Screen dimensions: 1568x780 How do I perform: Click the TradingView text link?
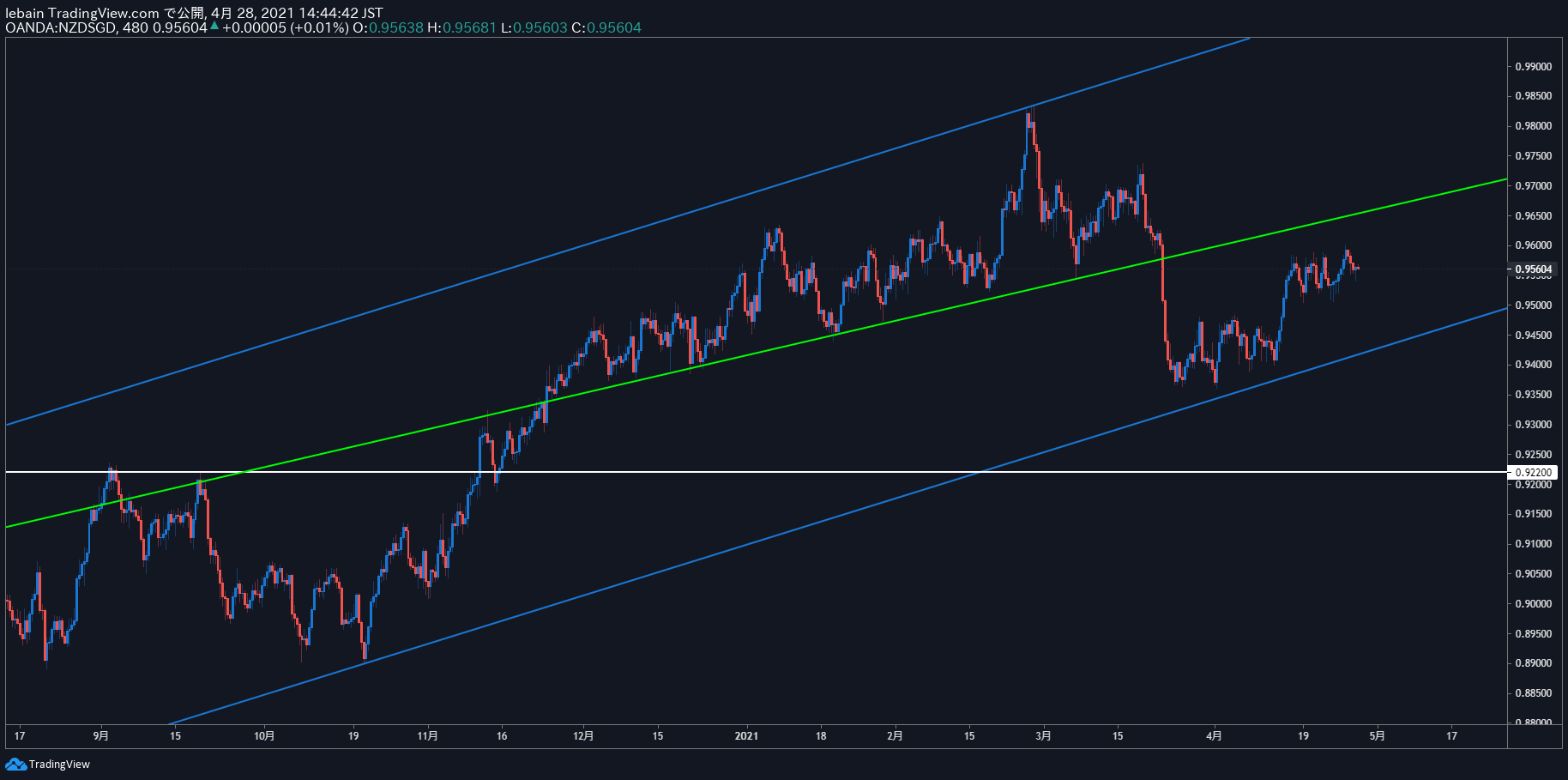(x=59, y=765)
